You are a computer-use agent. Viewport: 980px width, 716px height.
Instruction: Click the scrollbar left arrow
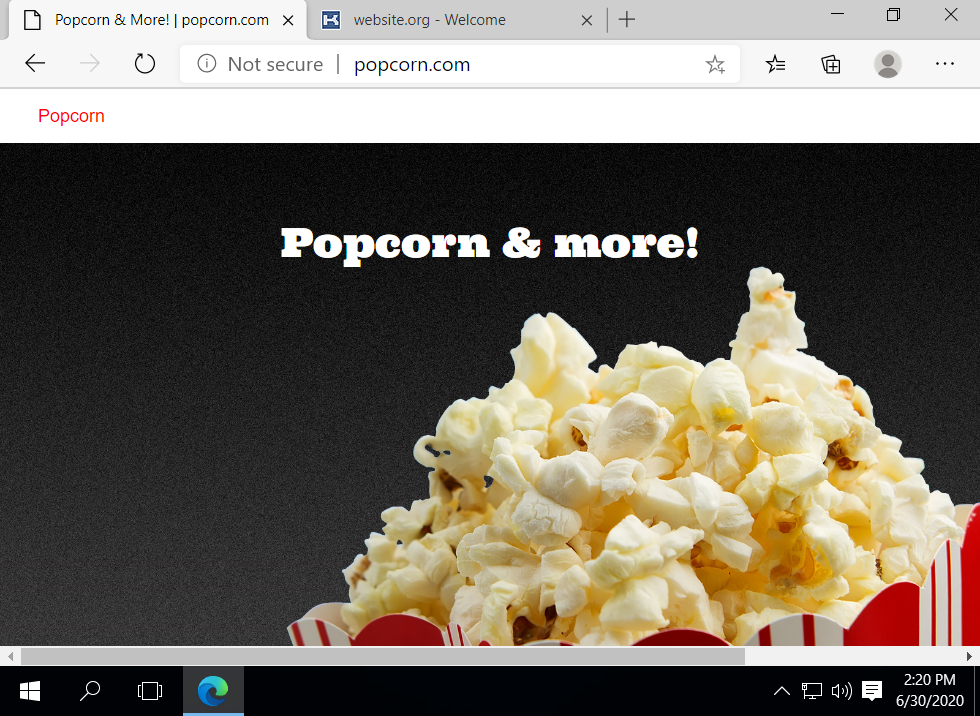click(x=10, y=656)
